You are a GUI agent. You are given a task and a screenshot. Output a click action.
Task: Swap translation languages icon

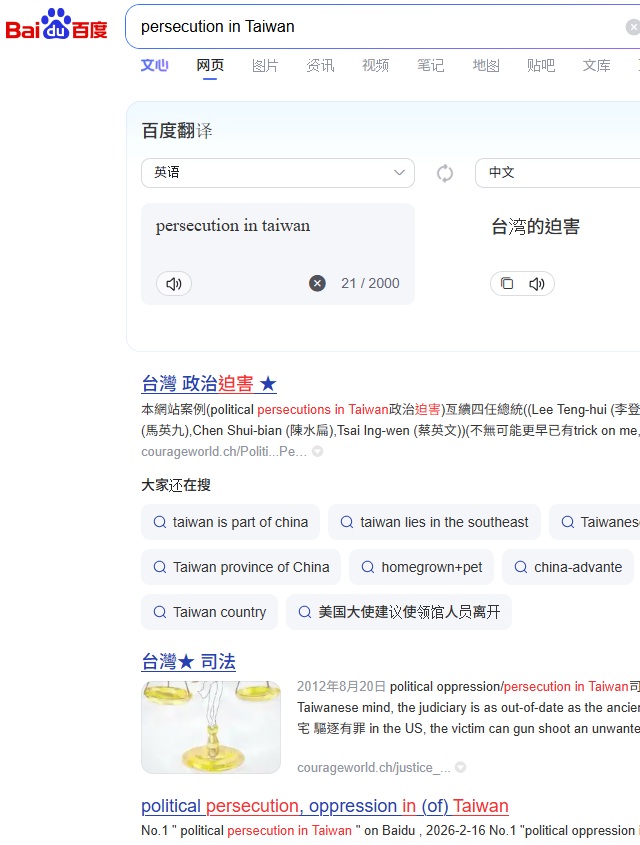445,173
